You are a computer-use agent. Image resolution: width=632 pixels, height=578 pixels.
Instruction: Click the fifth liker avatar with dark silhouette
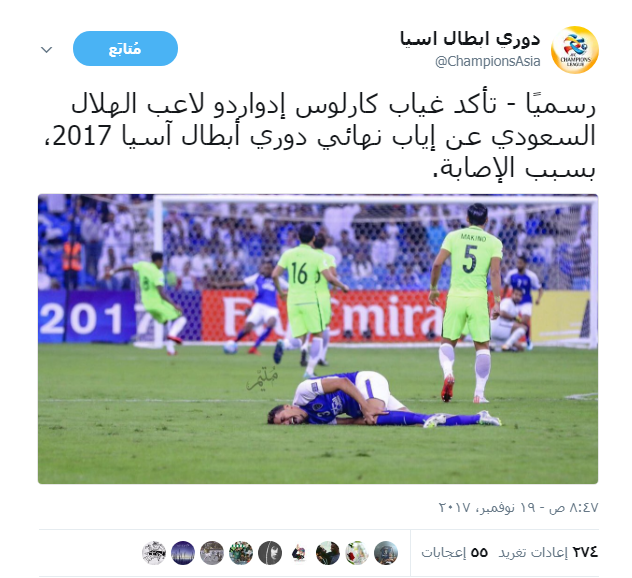point(270,553)
